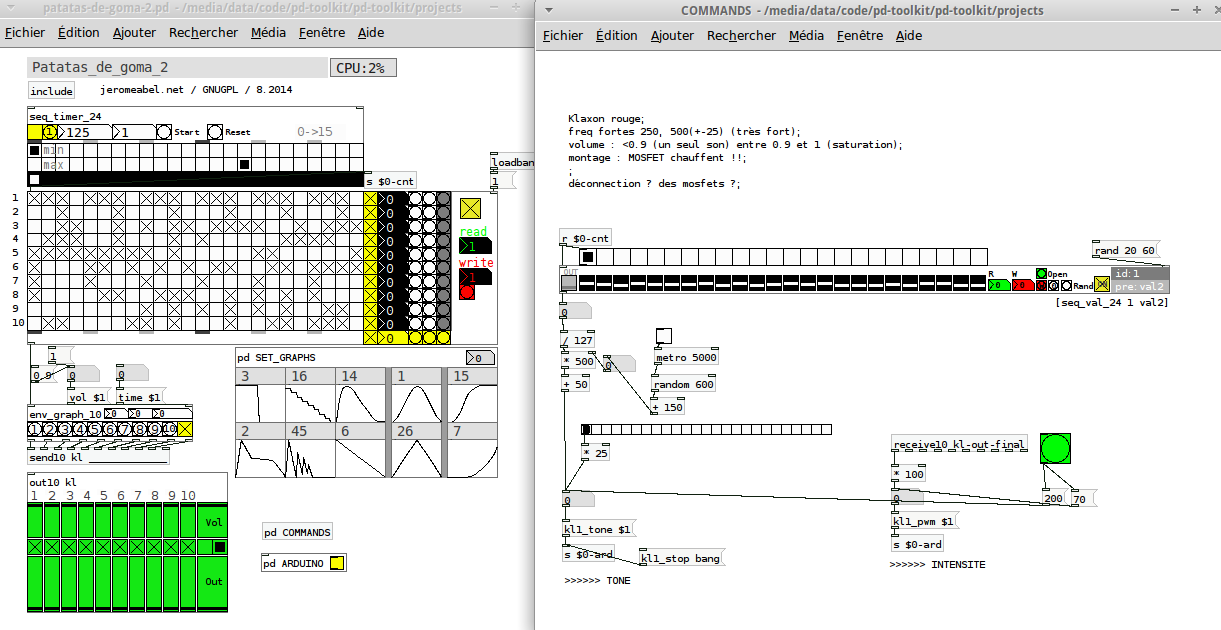Toggle the yellow X box beside Rand
Screen dimensions: 1221x630
1101,284
